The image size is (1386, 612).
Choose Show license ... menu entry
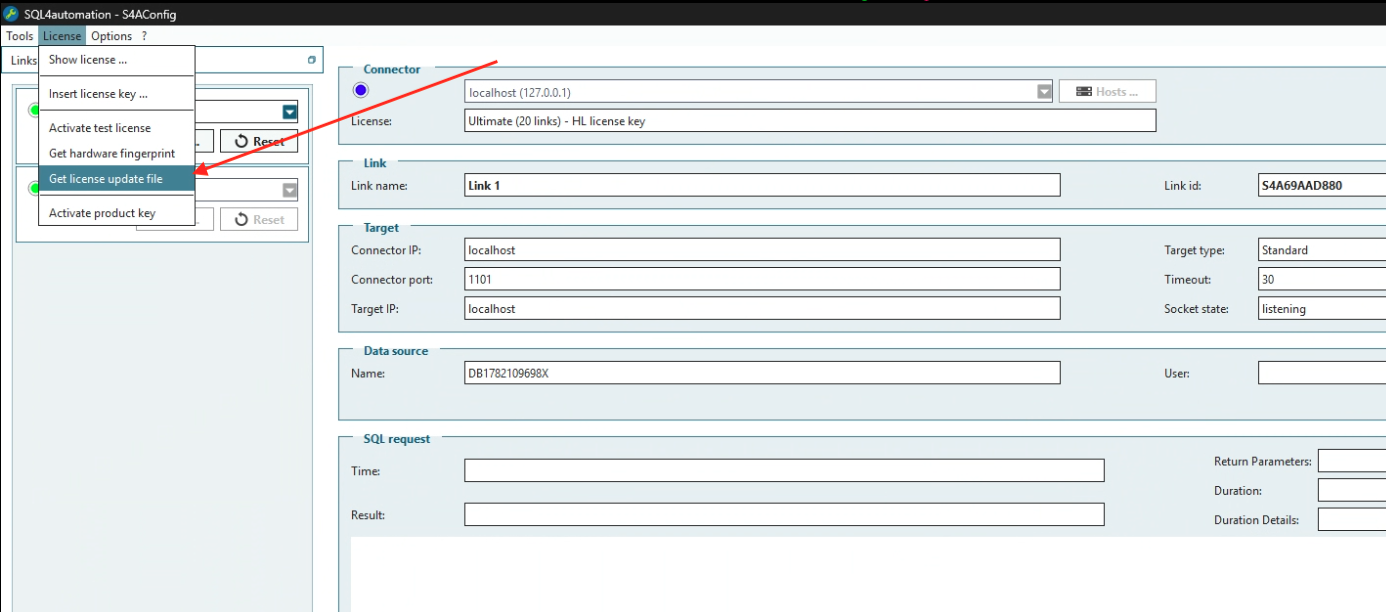click(x=116, y=60)
